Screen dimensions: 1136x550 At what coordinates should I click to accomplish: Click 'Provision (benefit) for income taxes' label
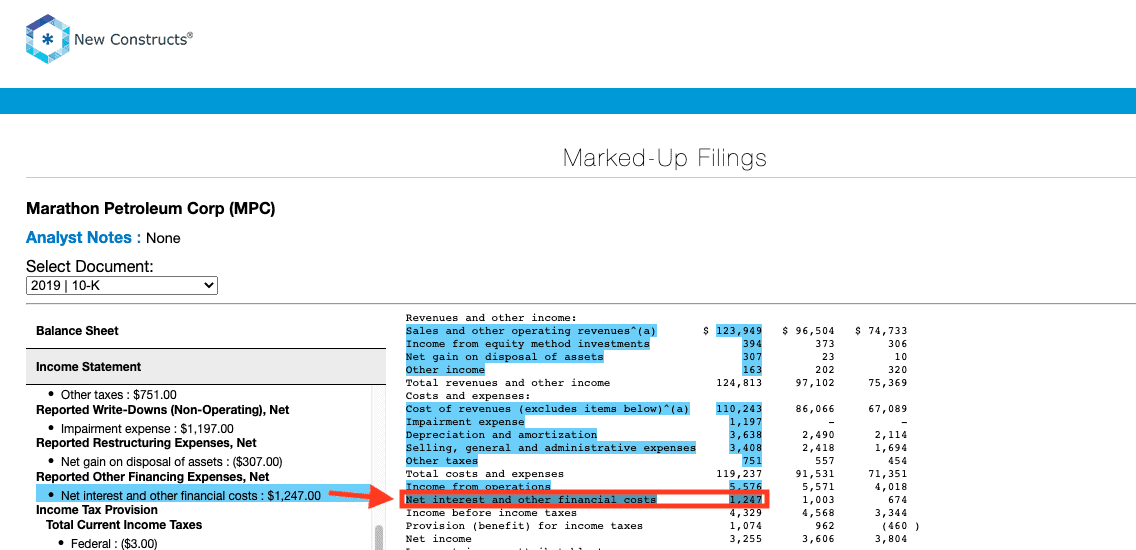[524, 526]
